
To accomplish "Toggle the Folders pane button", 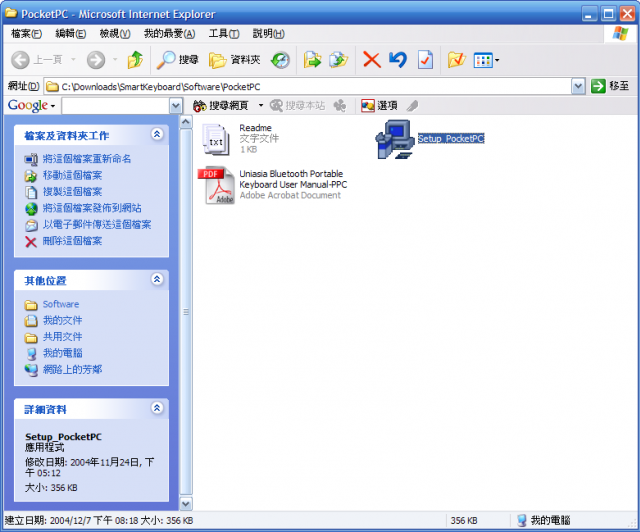I will click(234, 60).
